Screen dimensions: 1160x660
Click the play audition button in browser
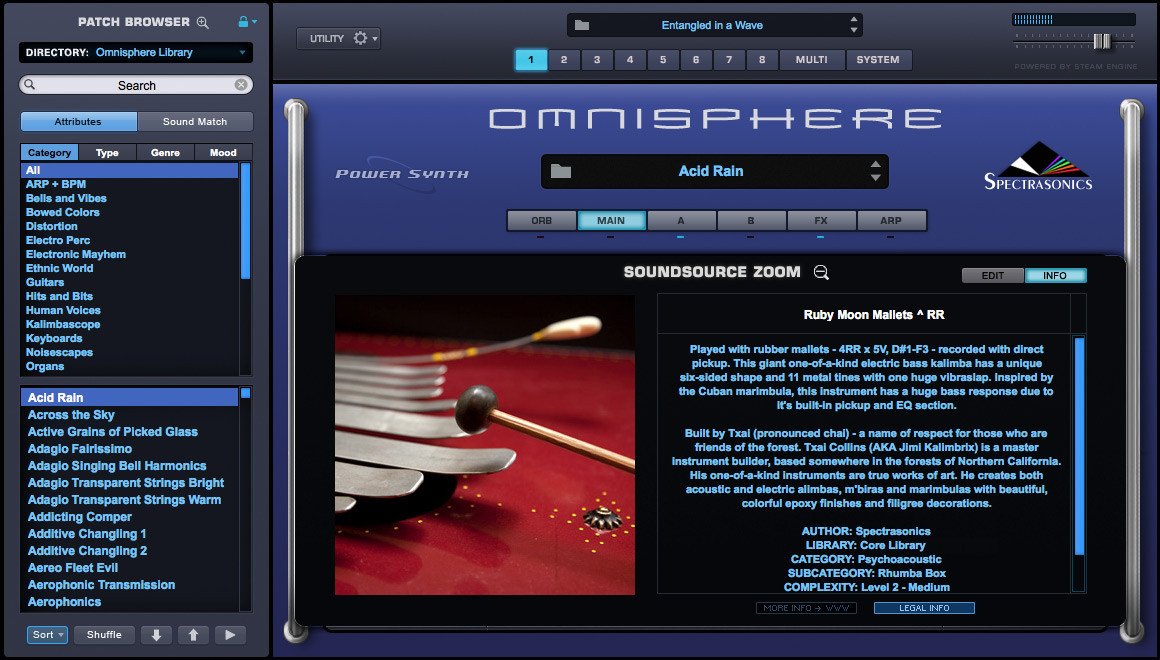(230, 635)
